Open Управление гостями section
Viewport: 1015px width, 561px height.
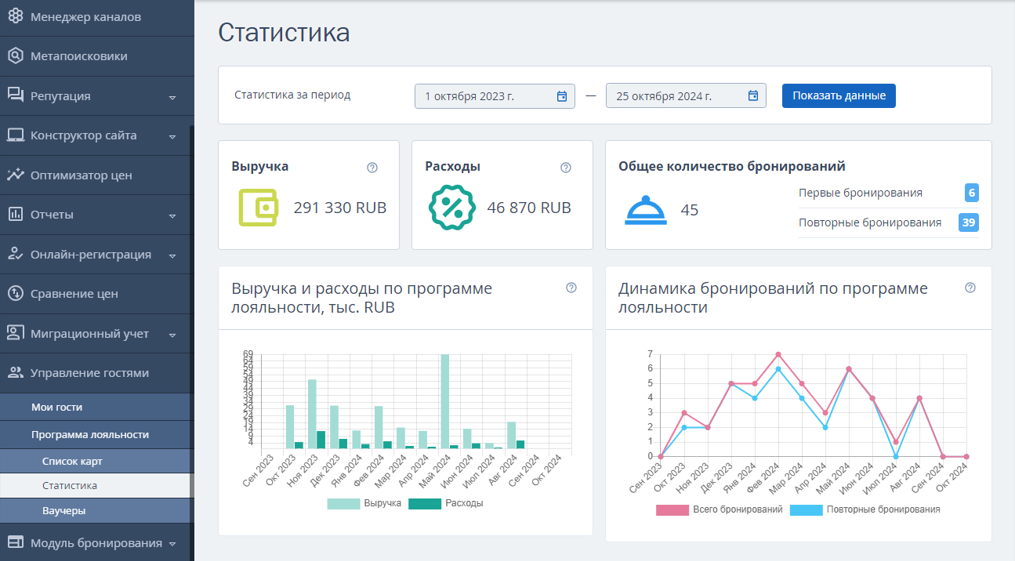pyautogui.click(x=96, y=373)
